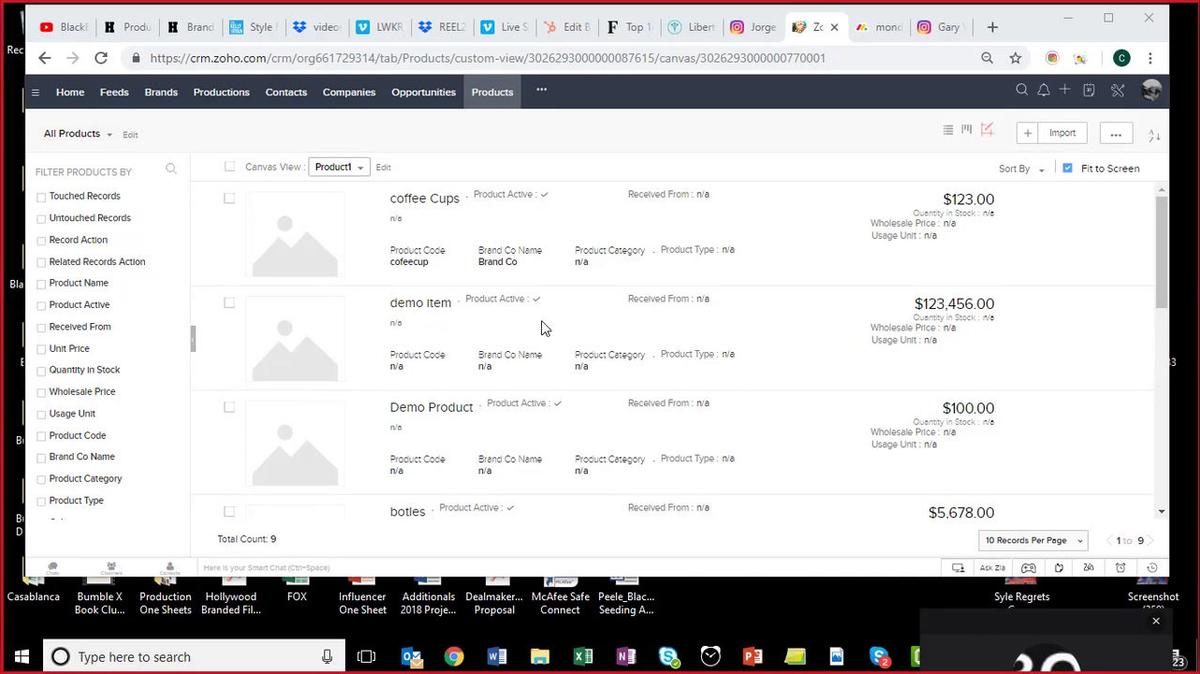This screenshot has width=1200, height=674.
Task: Go to the Opportunities tab
Action: [423, 92]
